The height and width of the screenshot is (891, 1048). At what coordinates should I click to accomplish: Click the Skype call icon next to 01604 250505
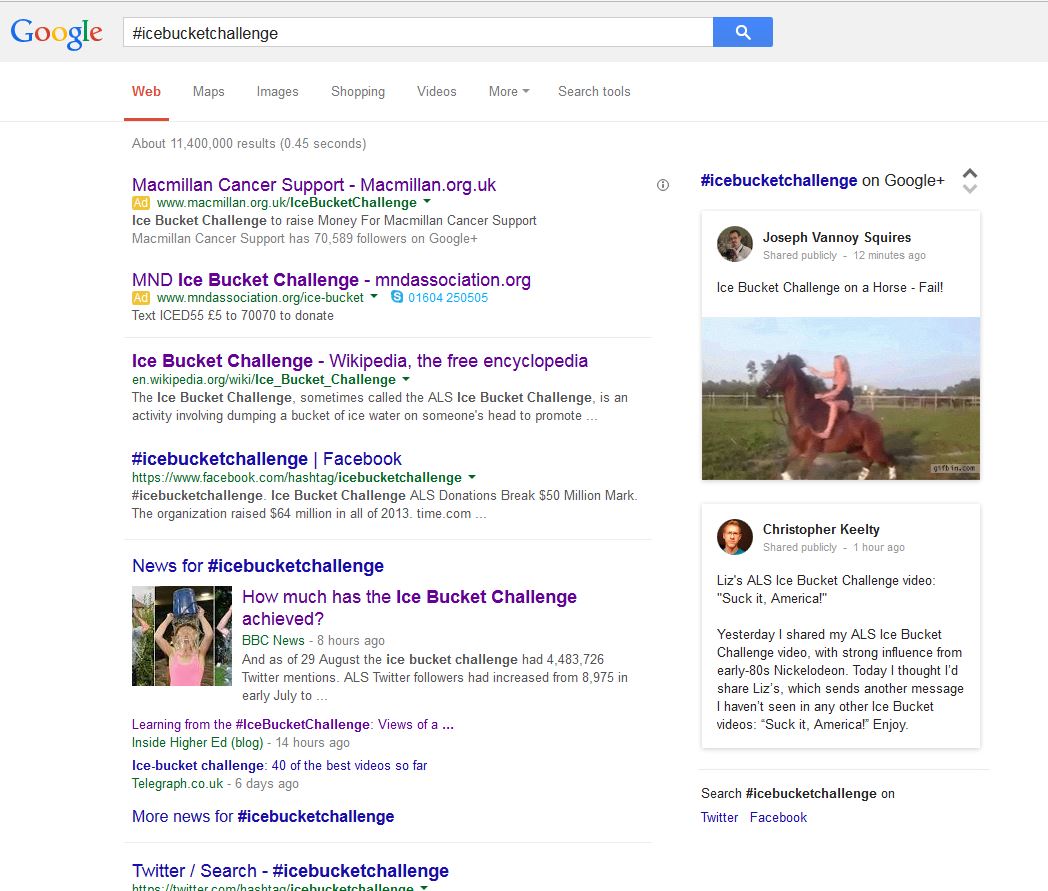[x=397, y=297]
